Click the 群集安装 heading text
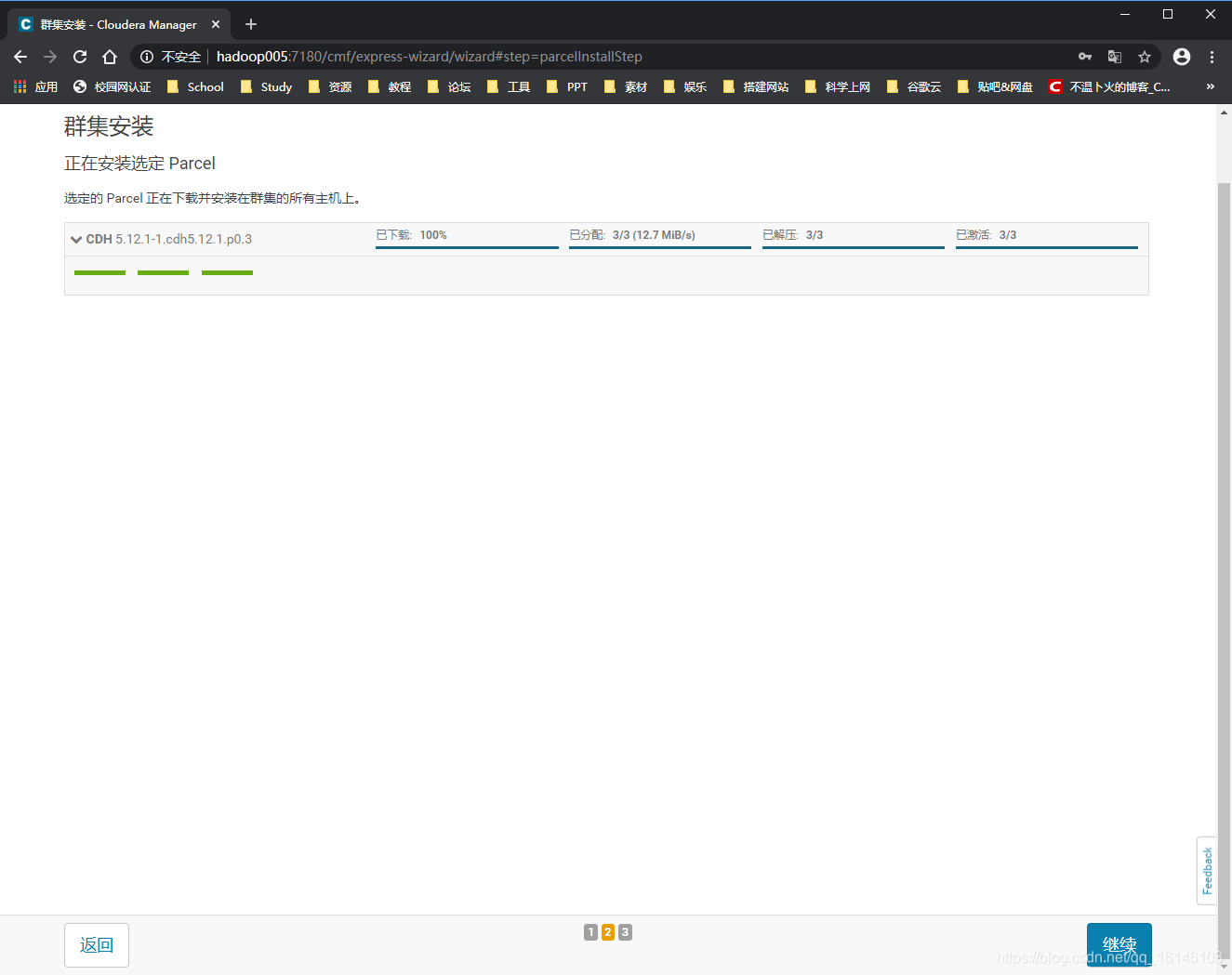Image resolution: width=1232 pixels, height=975 pixels. point(109,126)
